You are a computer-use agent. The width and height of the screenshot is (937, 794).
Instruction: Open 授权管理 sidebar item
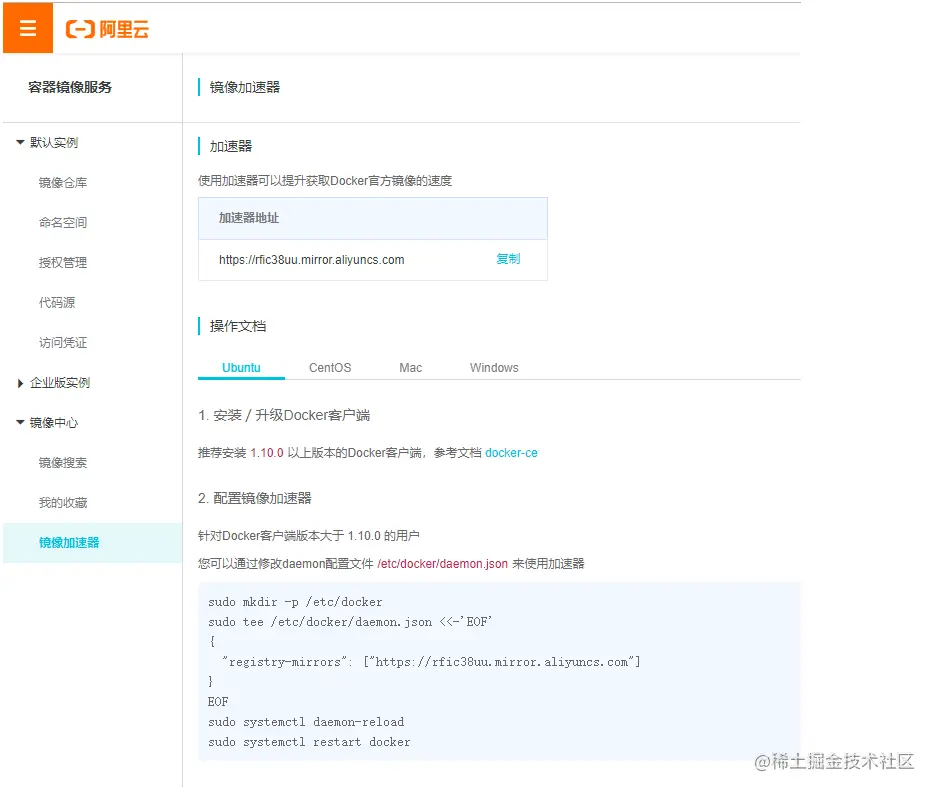(63, 263)
